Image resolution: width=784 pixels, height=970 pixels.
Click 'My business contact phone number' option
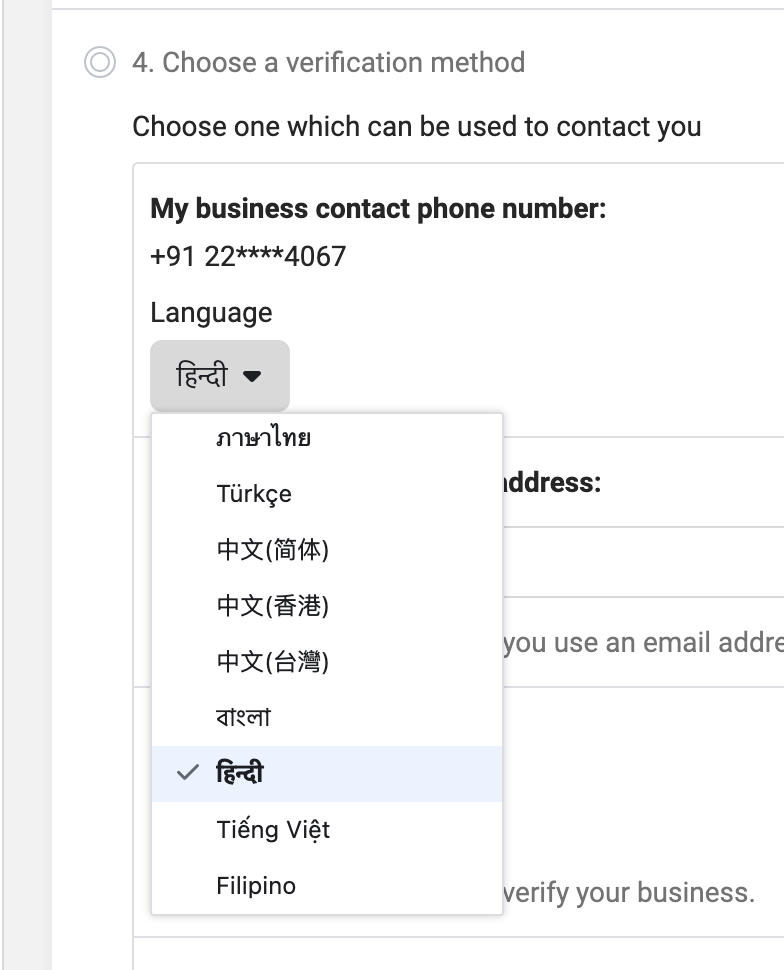(x=378, y=209)
